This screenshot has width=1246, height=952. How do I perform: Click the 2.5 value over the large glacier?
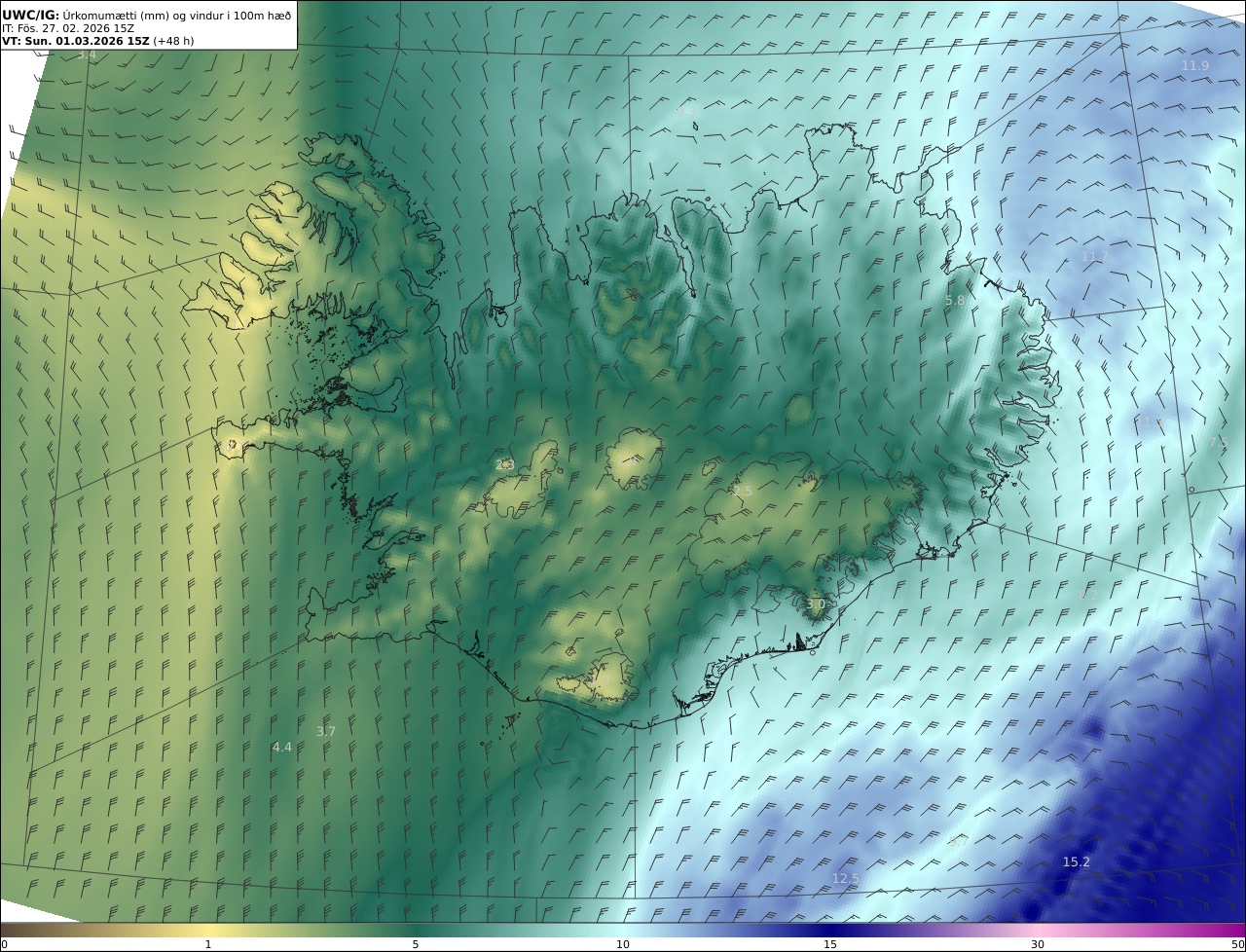coord(743,492)
